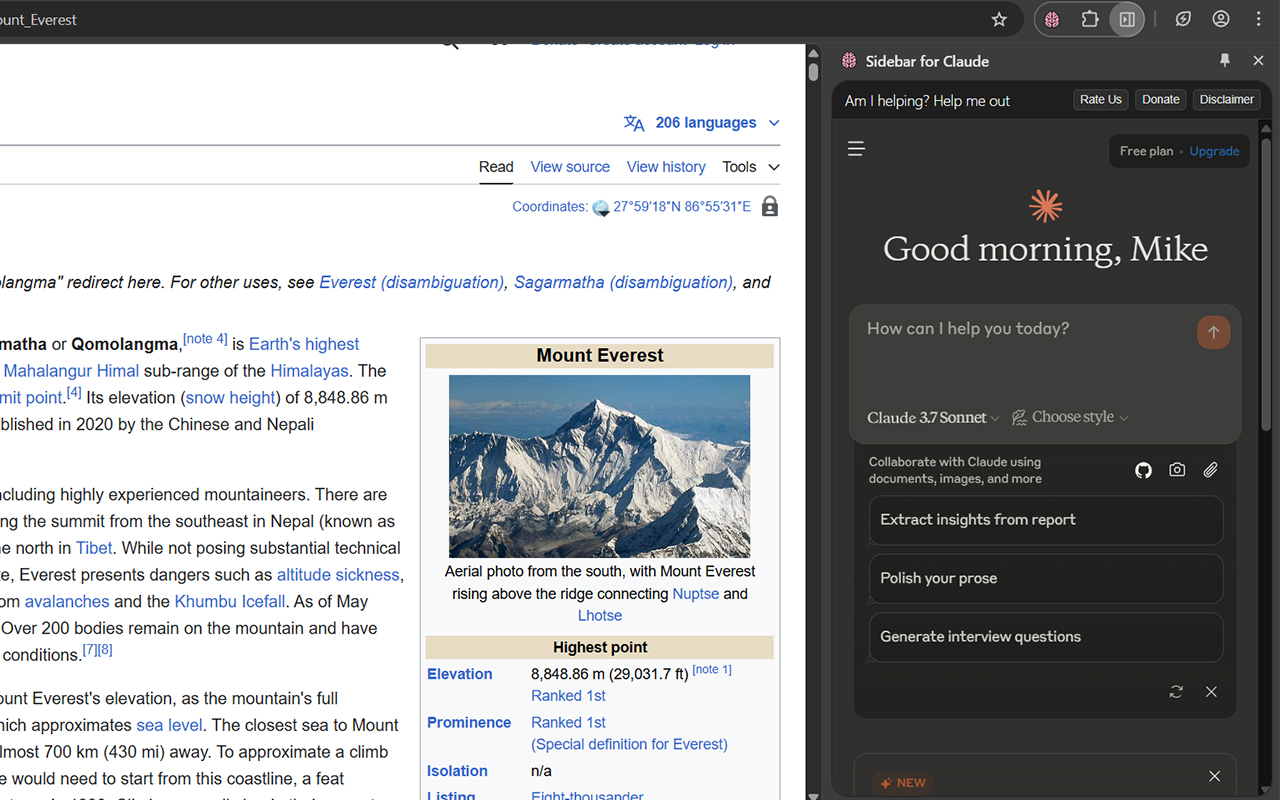Viewport: 1280px width, 800px height.
Task: Click the page protection padlock icon
Action: click(769, 207)
